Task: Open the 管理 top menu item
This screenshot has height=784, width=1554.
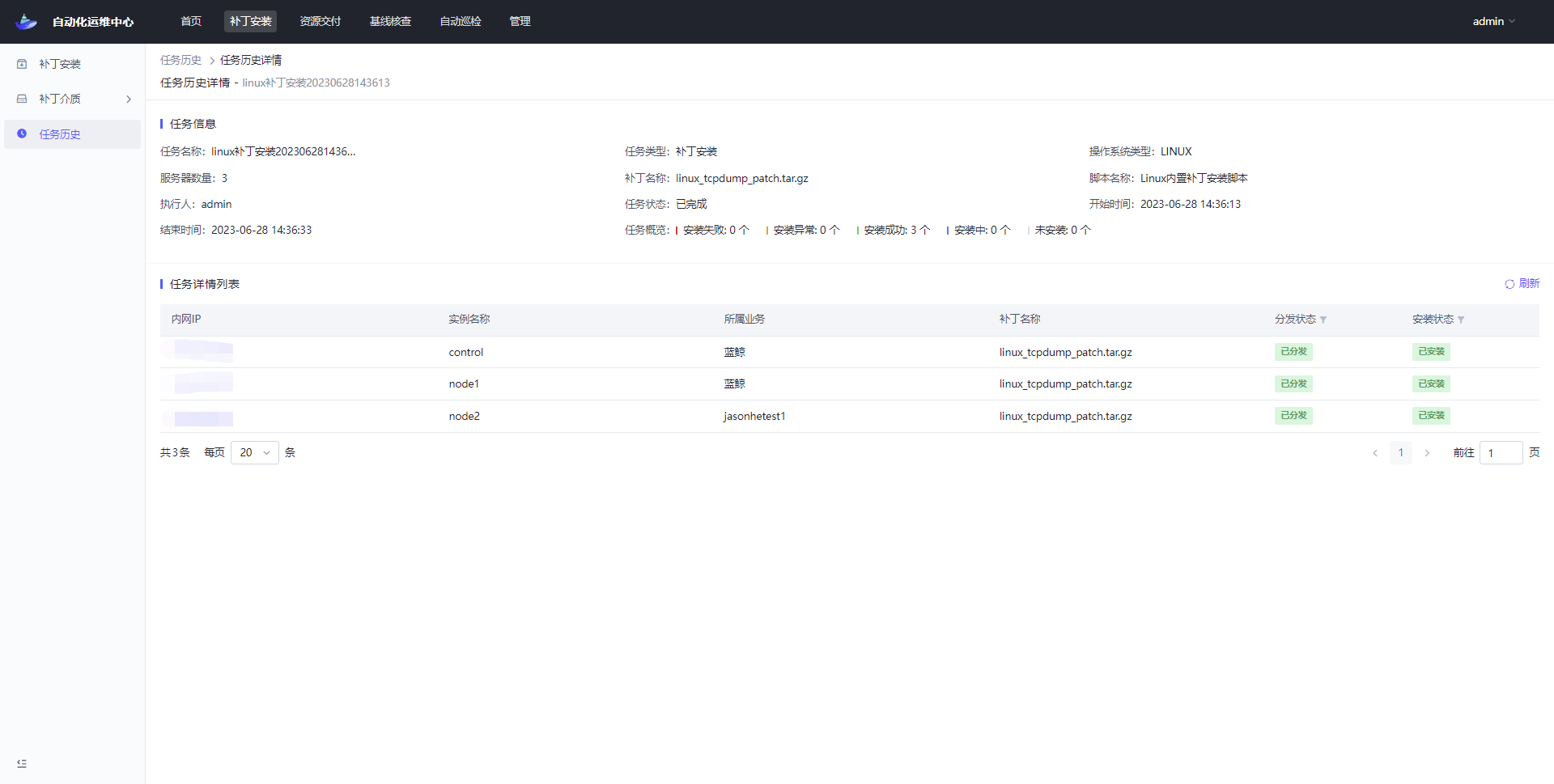Action: click(520, 22)
